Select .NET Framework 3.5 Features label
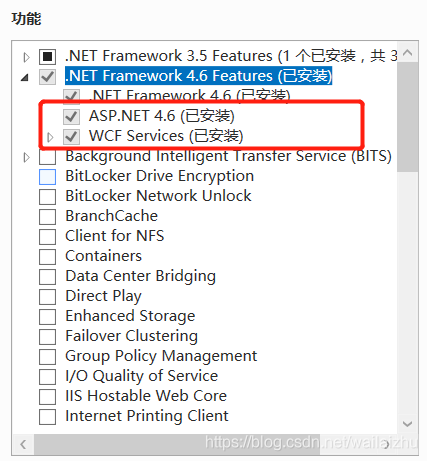 (231, 56)
